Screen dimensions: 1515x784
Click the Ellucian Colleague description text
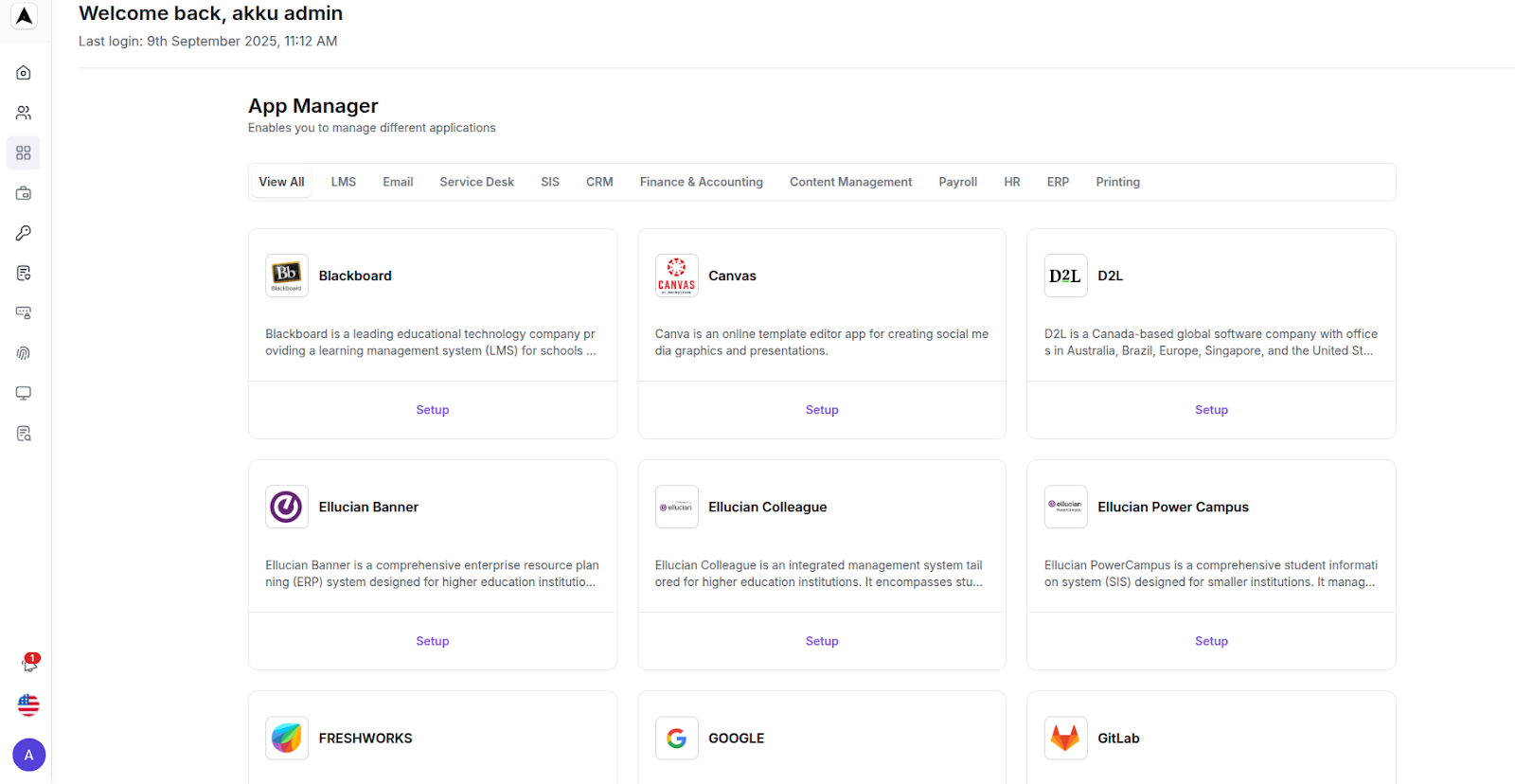click(x=819, y=573)
